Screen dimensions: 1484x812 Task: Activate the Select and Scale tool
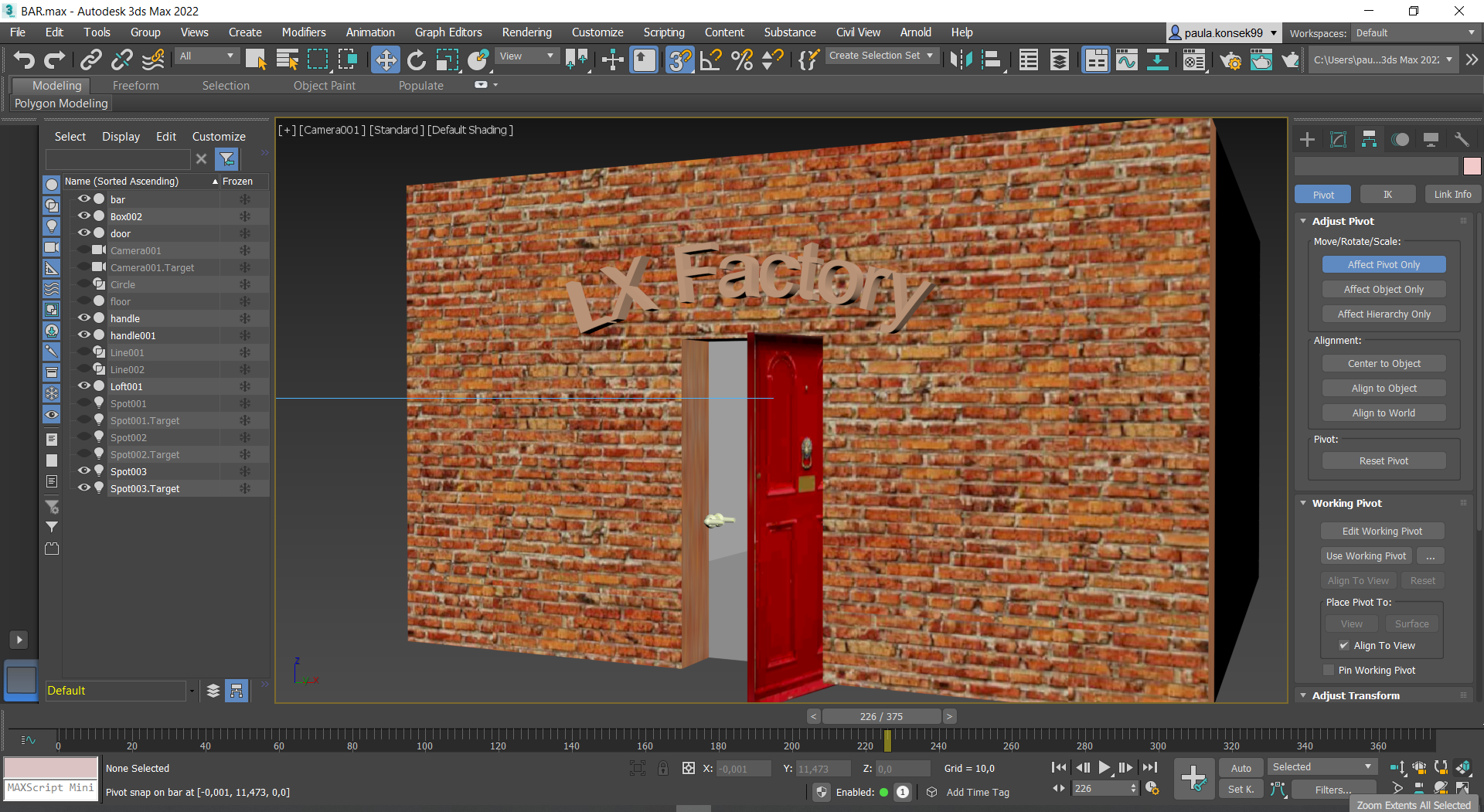pyautogui.click(x=447, y=59)
